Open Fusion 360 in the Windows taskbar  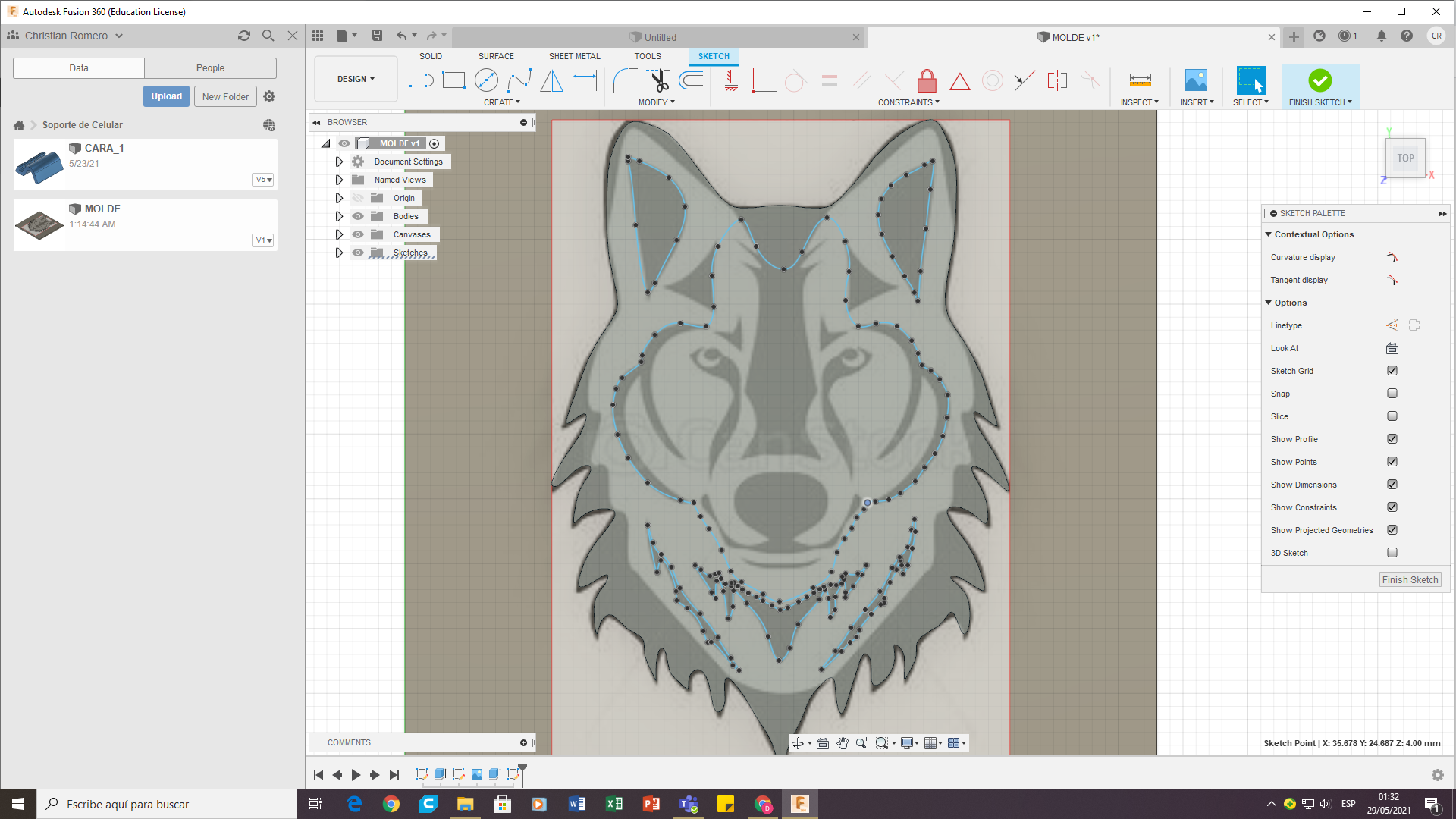pyautogui.click(x=799, y=804)
